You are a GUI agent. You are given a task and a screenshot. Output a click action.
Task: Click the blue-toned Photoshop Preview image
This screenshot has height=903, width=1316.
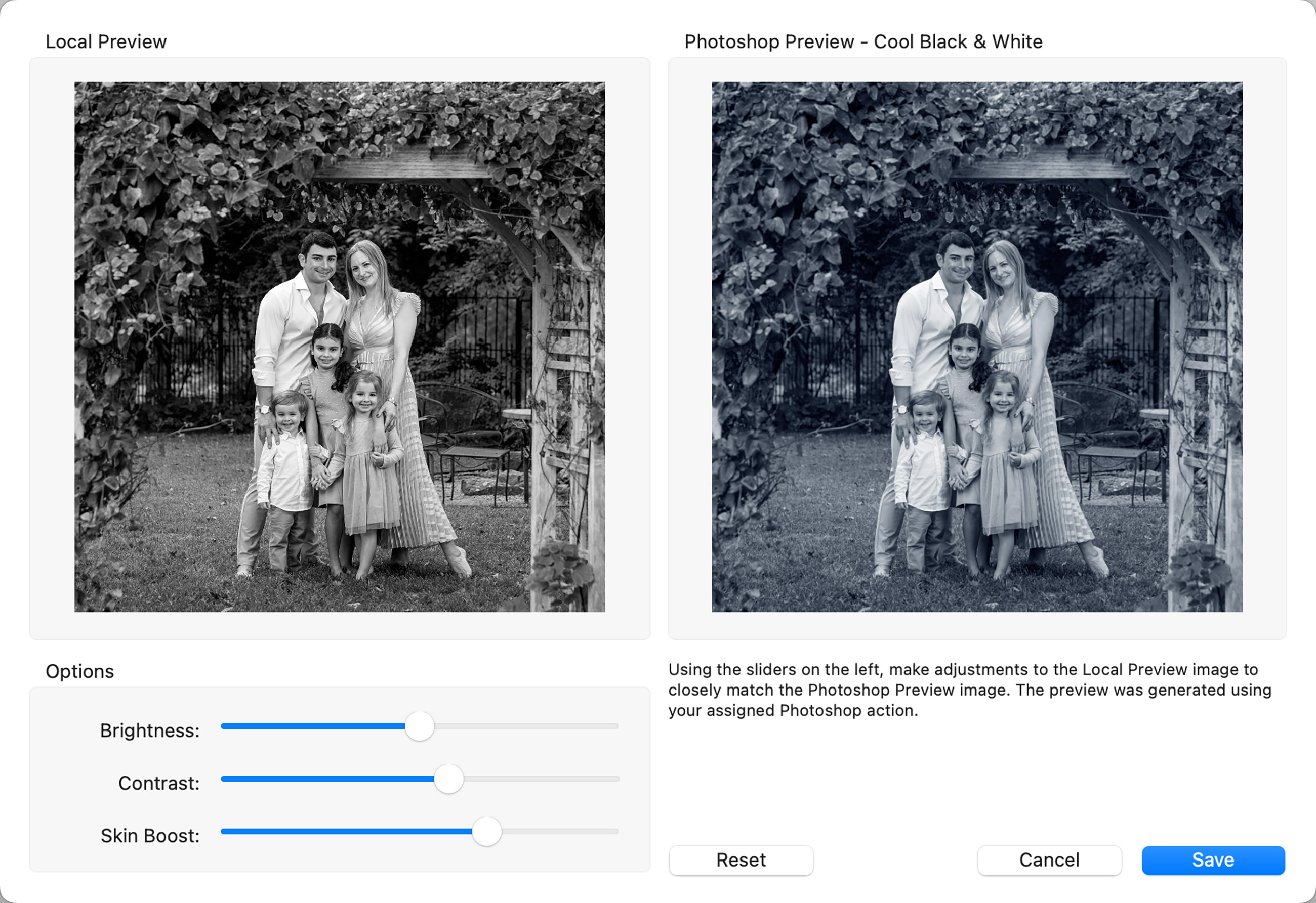click(977, 347)
